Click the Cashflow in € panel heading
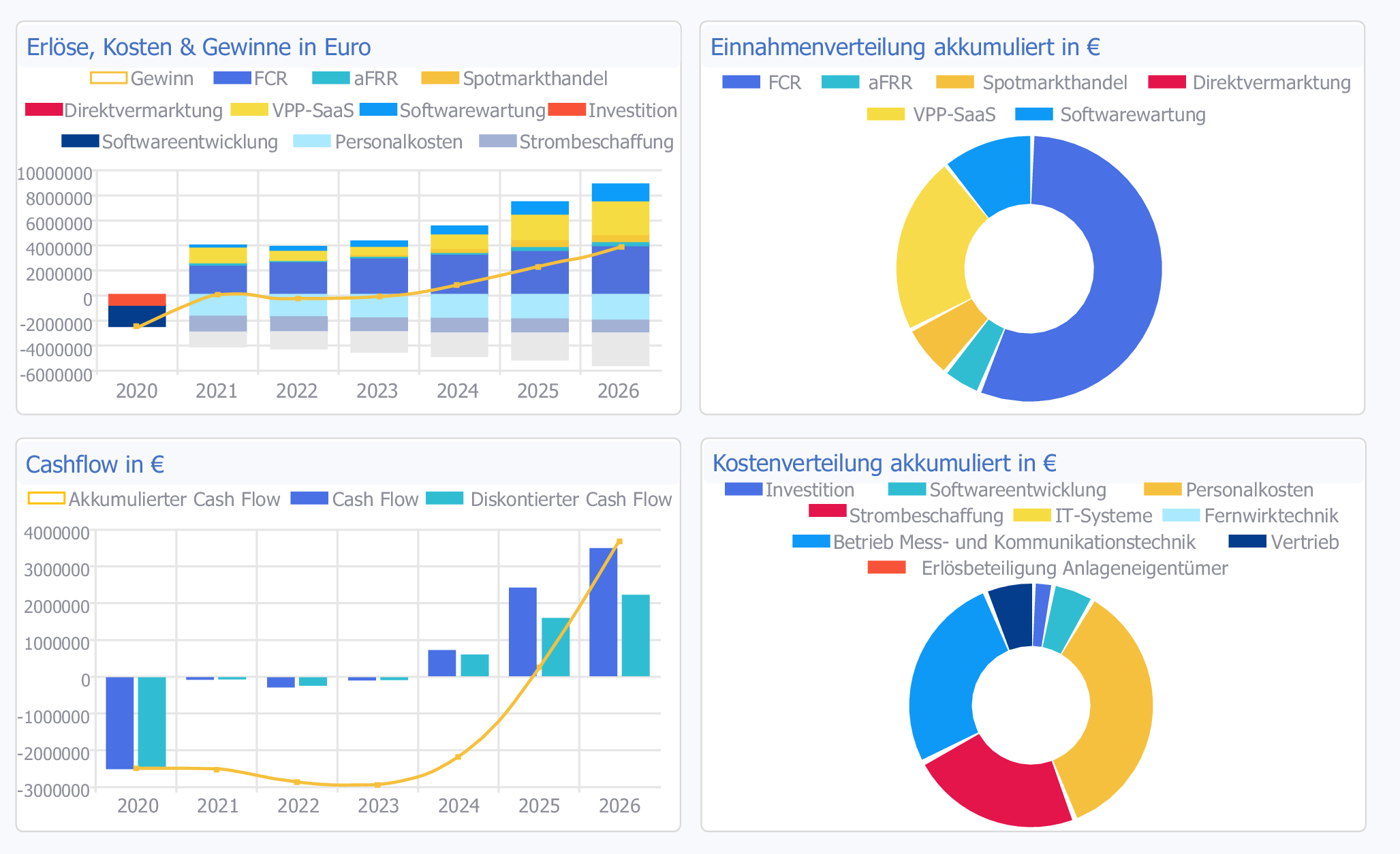 (x=95, y=464)
